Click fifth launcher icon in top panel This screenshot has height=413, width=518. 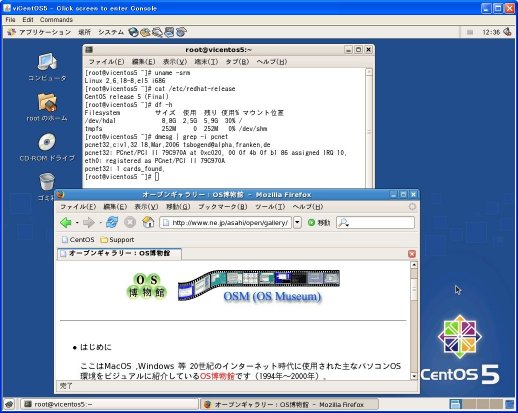click(x=181, y=32)
